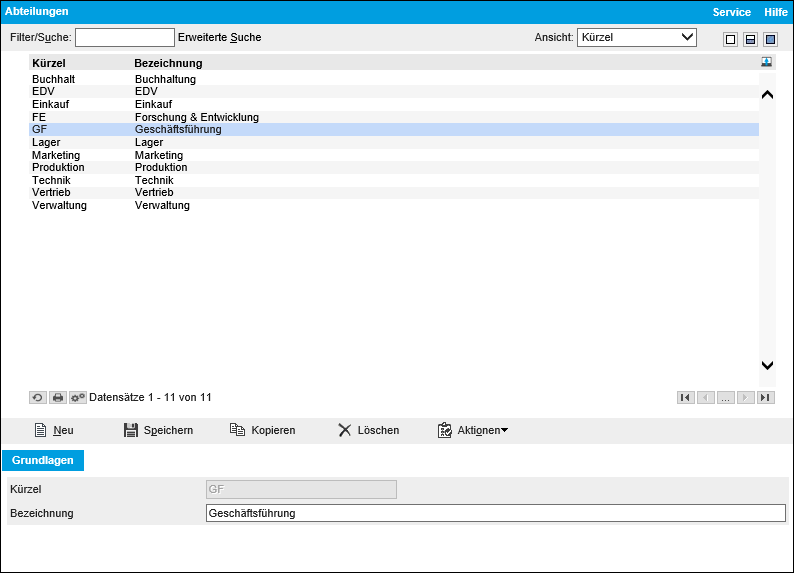Save the record with Speichern
Screen dimensions: 794x573
[x=158, y=430]
